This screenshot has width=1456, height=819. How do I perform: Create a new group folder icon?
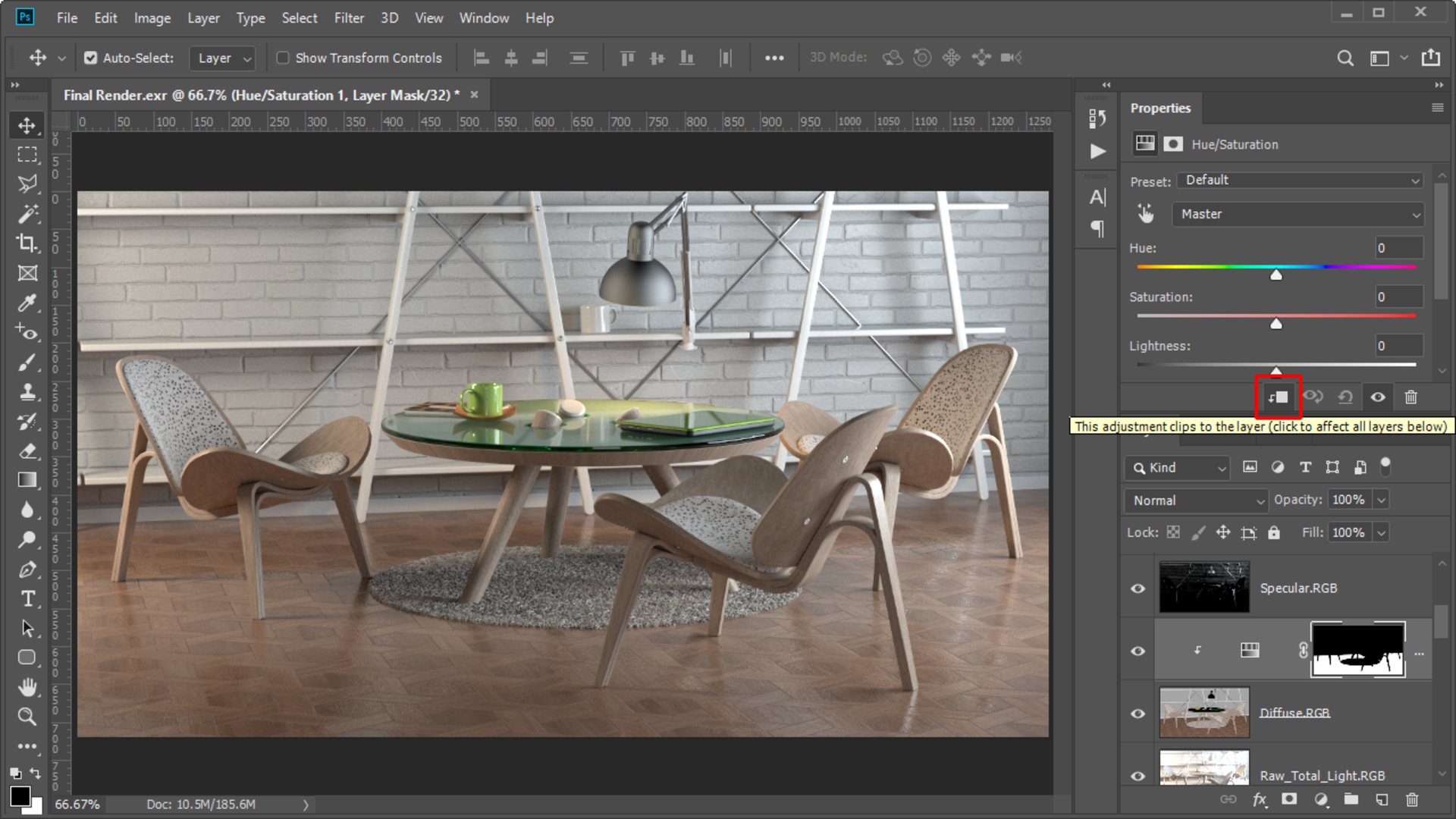pos(1351,799)
